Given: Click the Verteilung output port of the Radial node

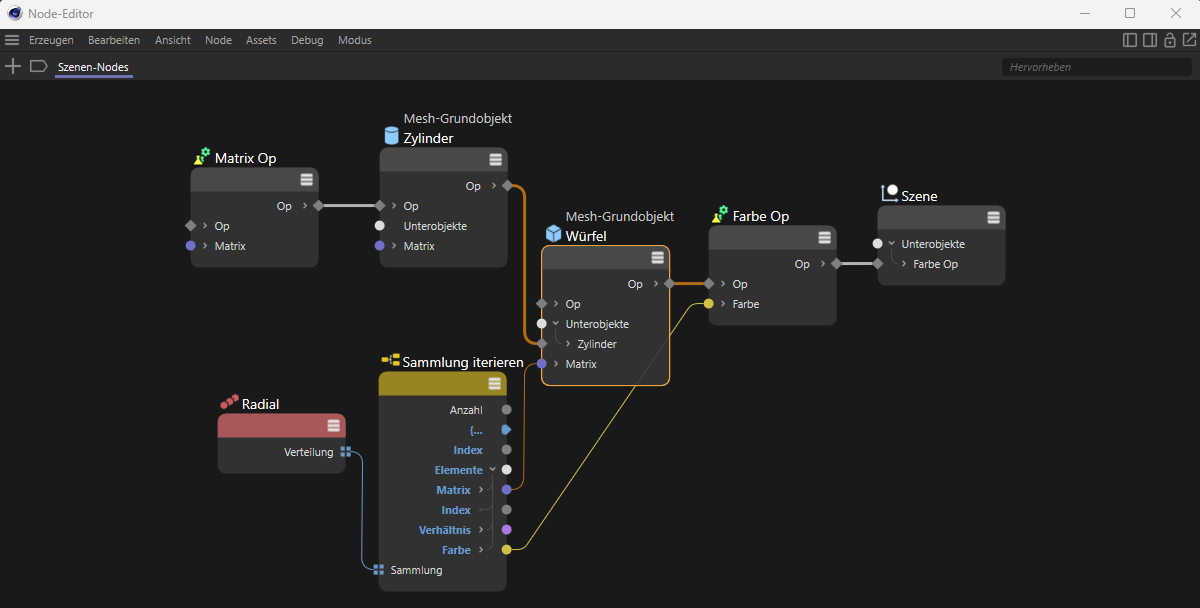Looking at the screenshot, I should point(345,452).
